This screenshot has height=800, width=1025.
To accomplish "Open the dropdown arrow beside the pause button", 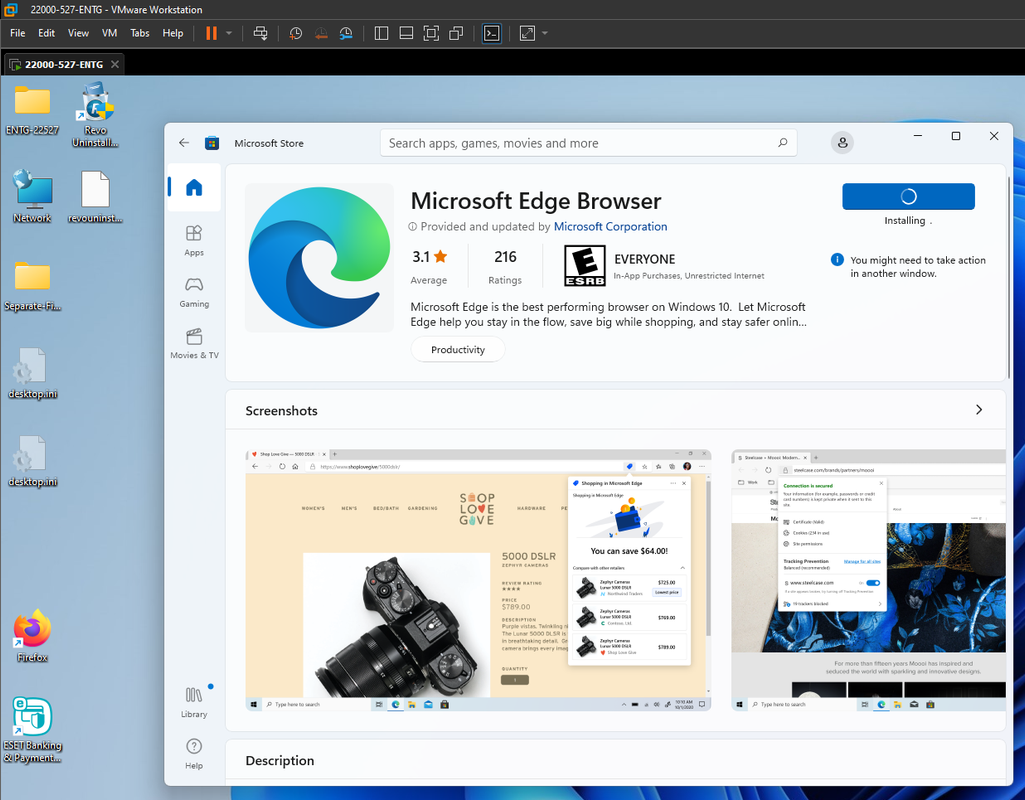I will point(229,33).
